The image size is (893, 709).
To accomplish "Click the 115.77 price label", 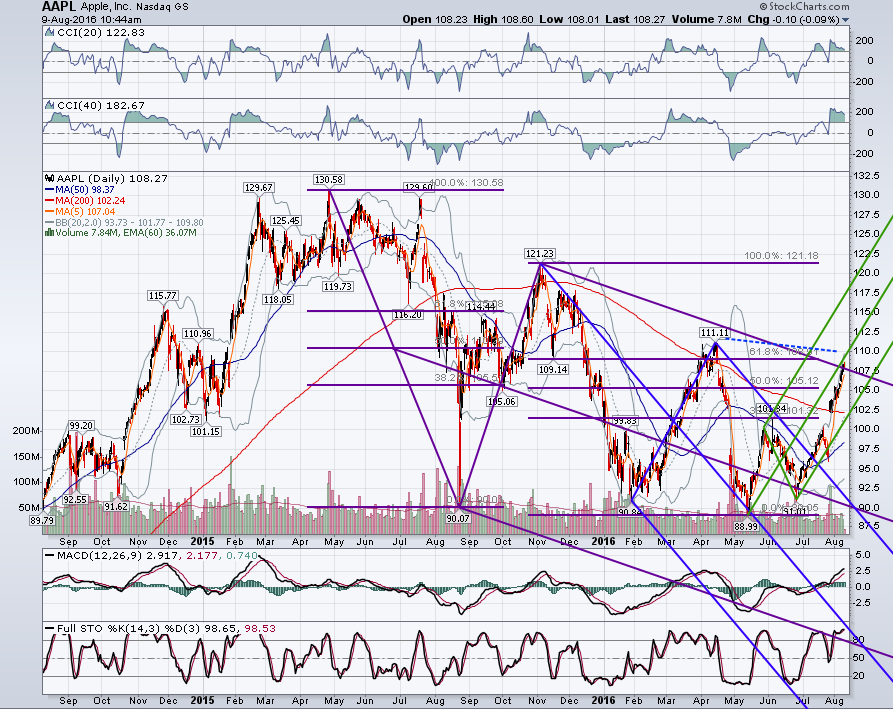I will [x=162, y=296].
